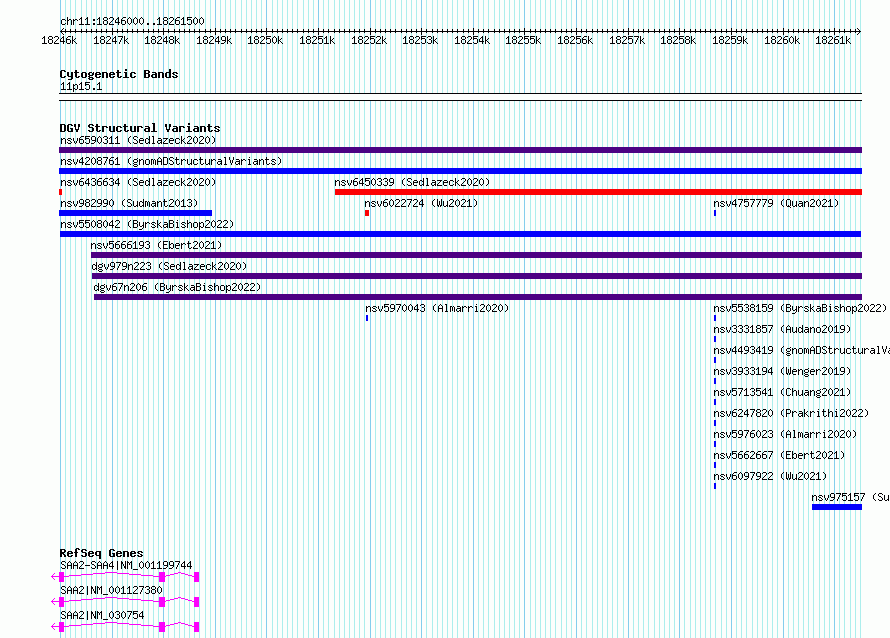Click nsv3331857 (Audano2019) label
Screen dimensions: 890x638
pyautogui.click(x=782, y=329)
